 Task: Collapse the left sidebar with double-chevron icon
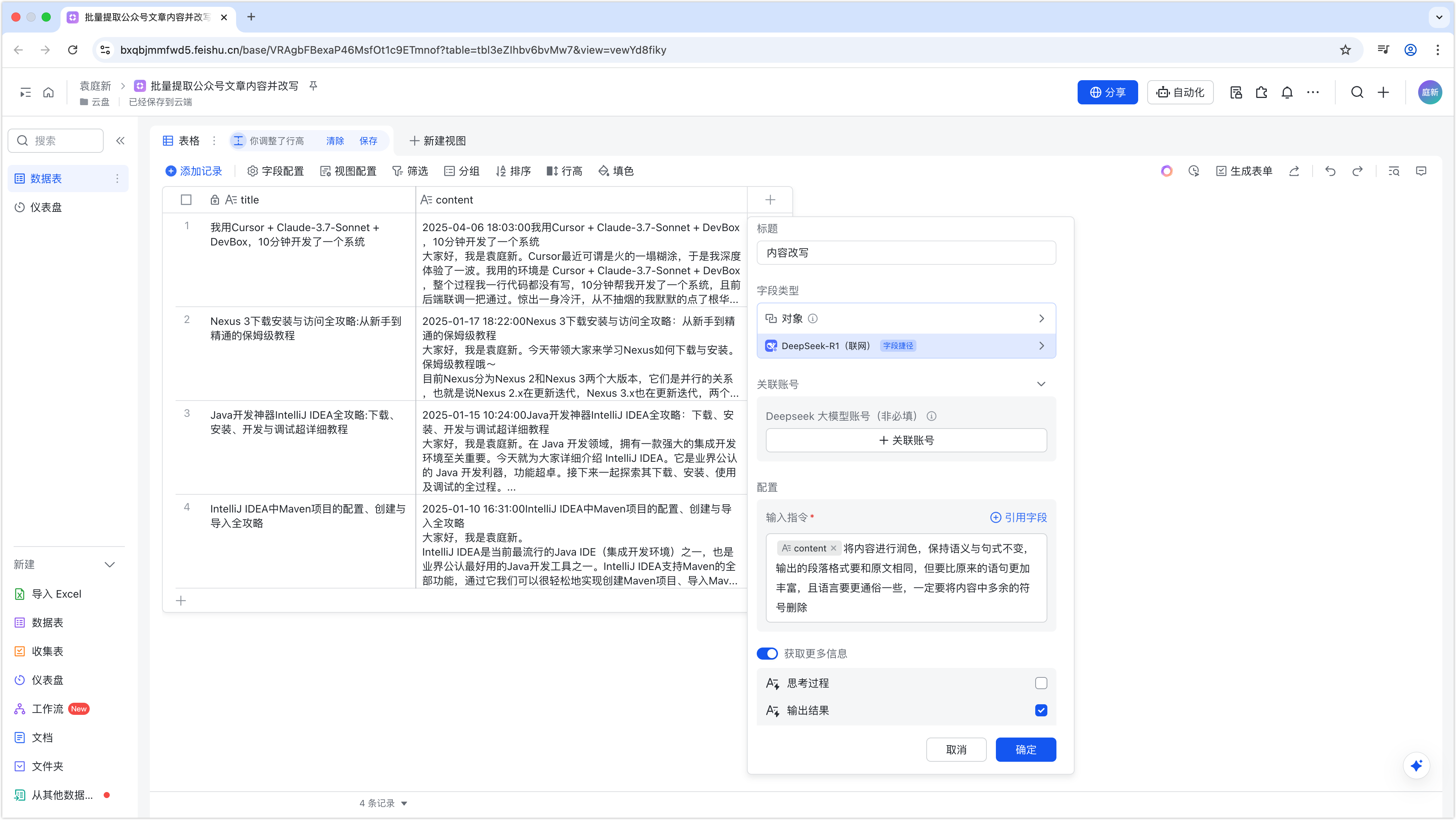coord(120,141)
